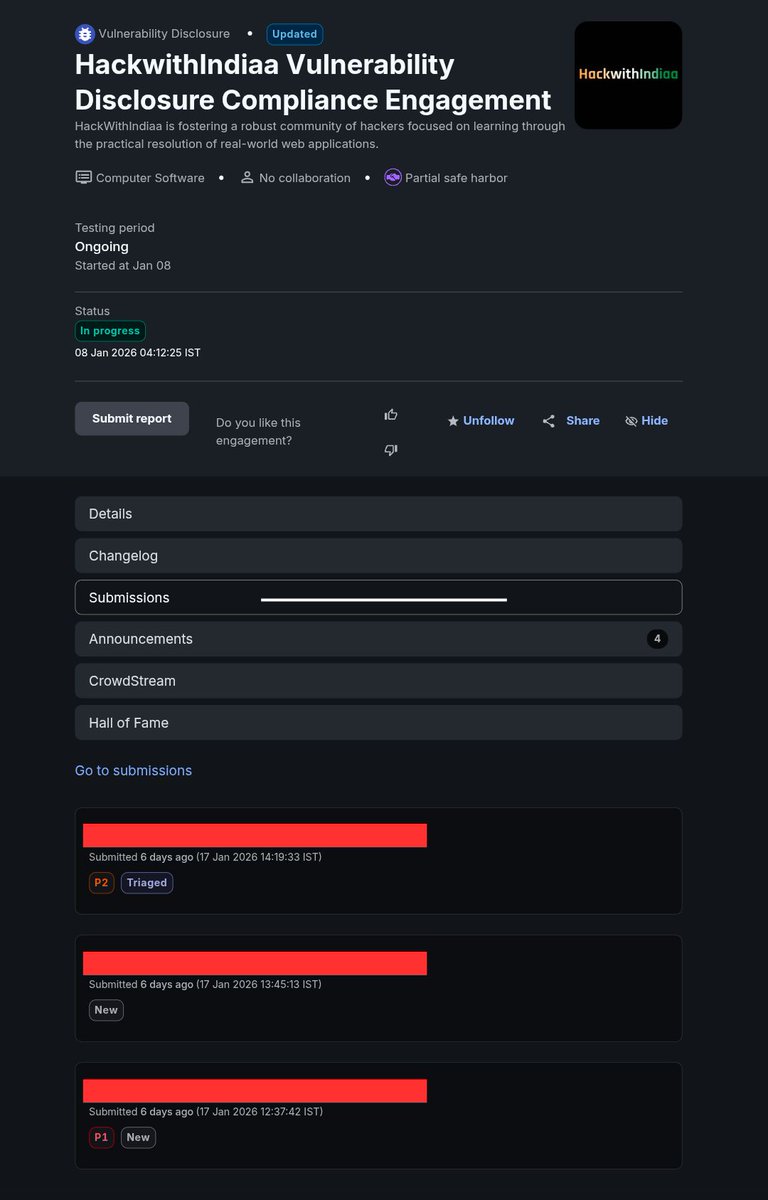
Task: Click the Triaged status badge
Action: pos(147,883)
